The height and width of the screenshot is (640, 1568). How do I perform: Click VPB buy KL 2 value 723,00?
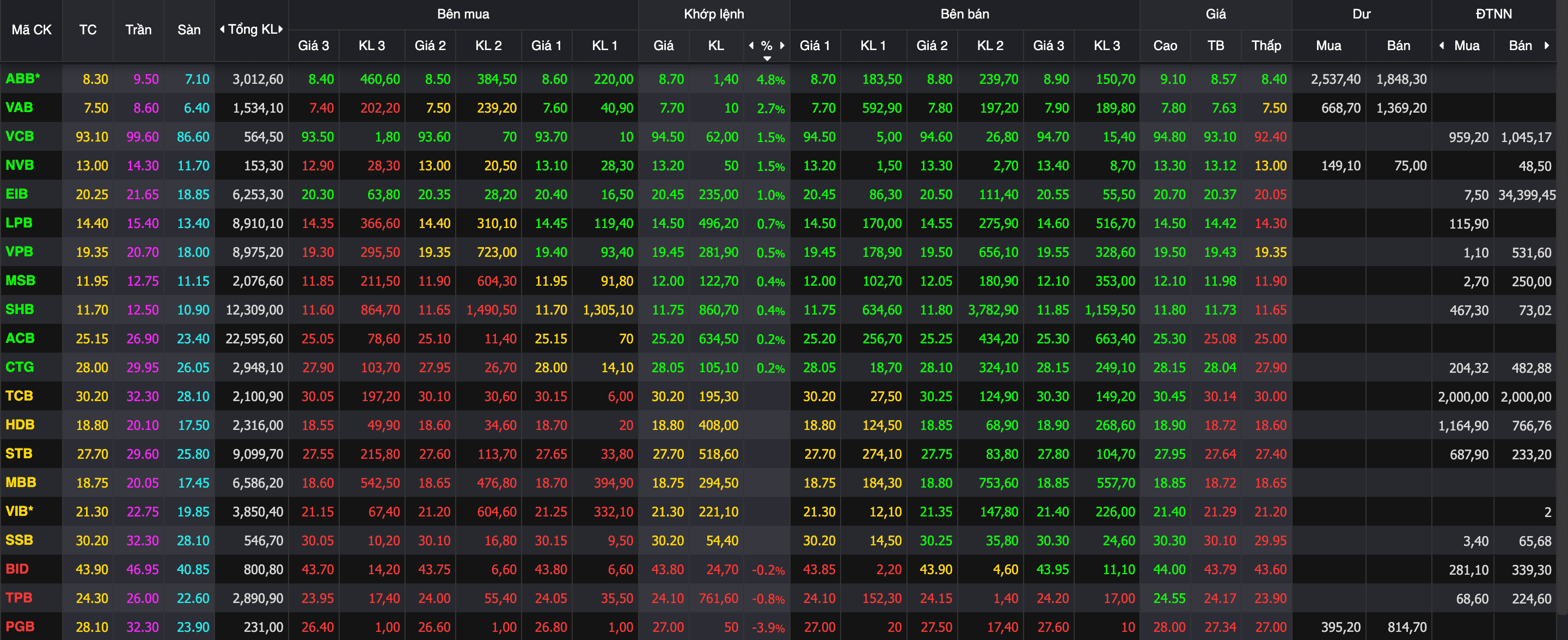click(497, 253)
